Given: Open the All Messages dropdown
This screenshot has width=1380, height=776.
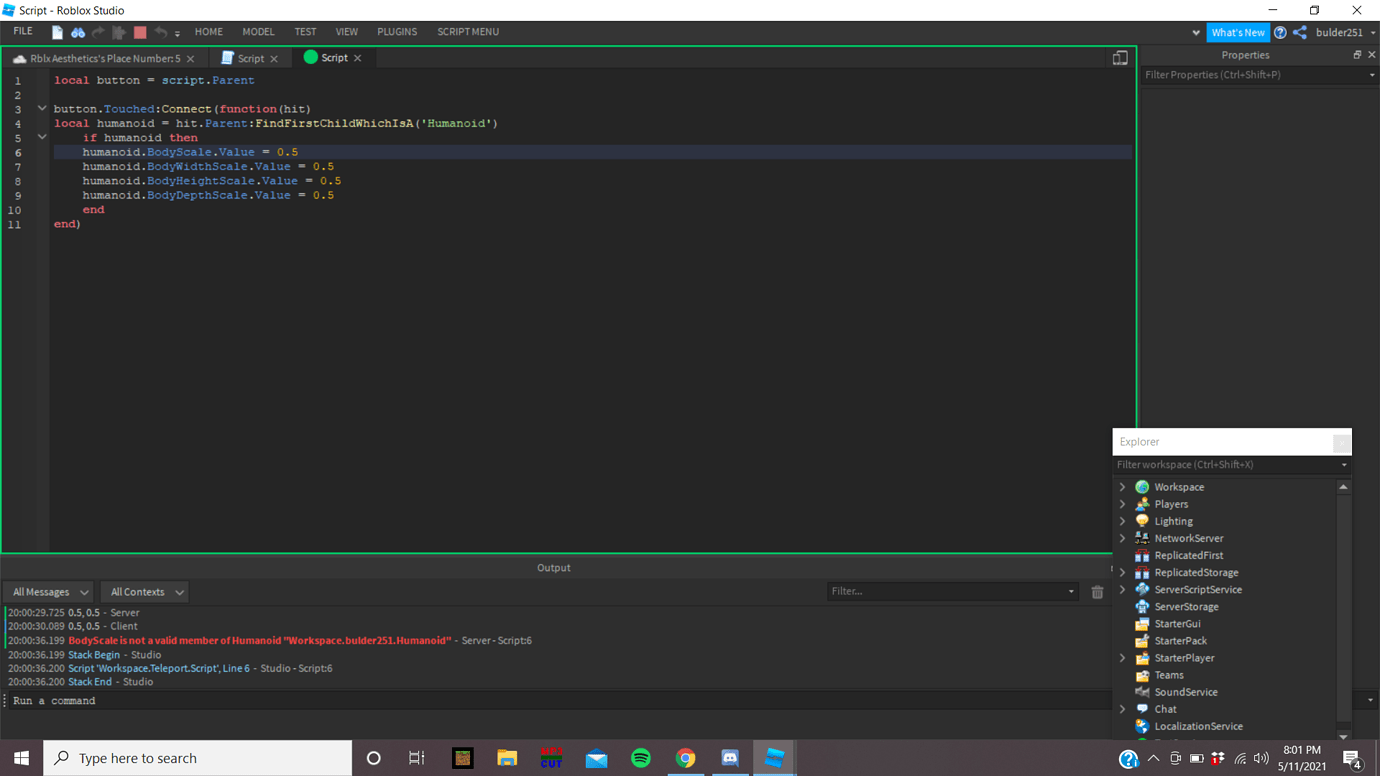Looking at the screenshot, I should pos(47,591).
